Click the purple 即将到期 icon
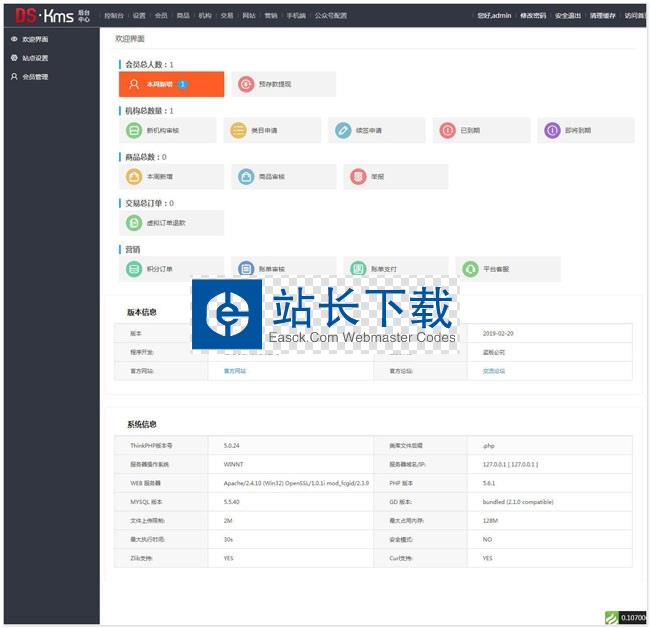This screenshot has width=650, height=628. [x=552, y=131]
